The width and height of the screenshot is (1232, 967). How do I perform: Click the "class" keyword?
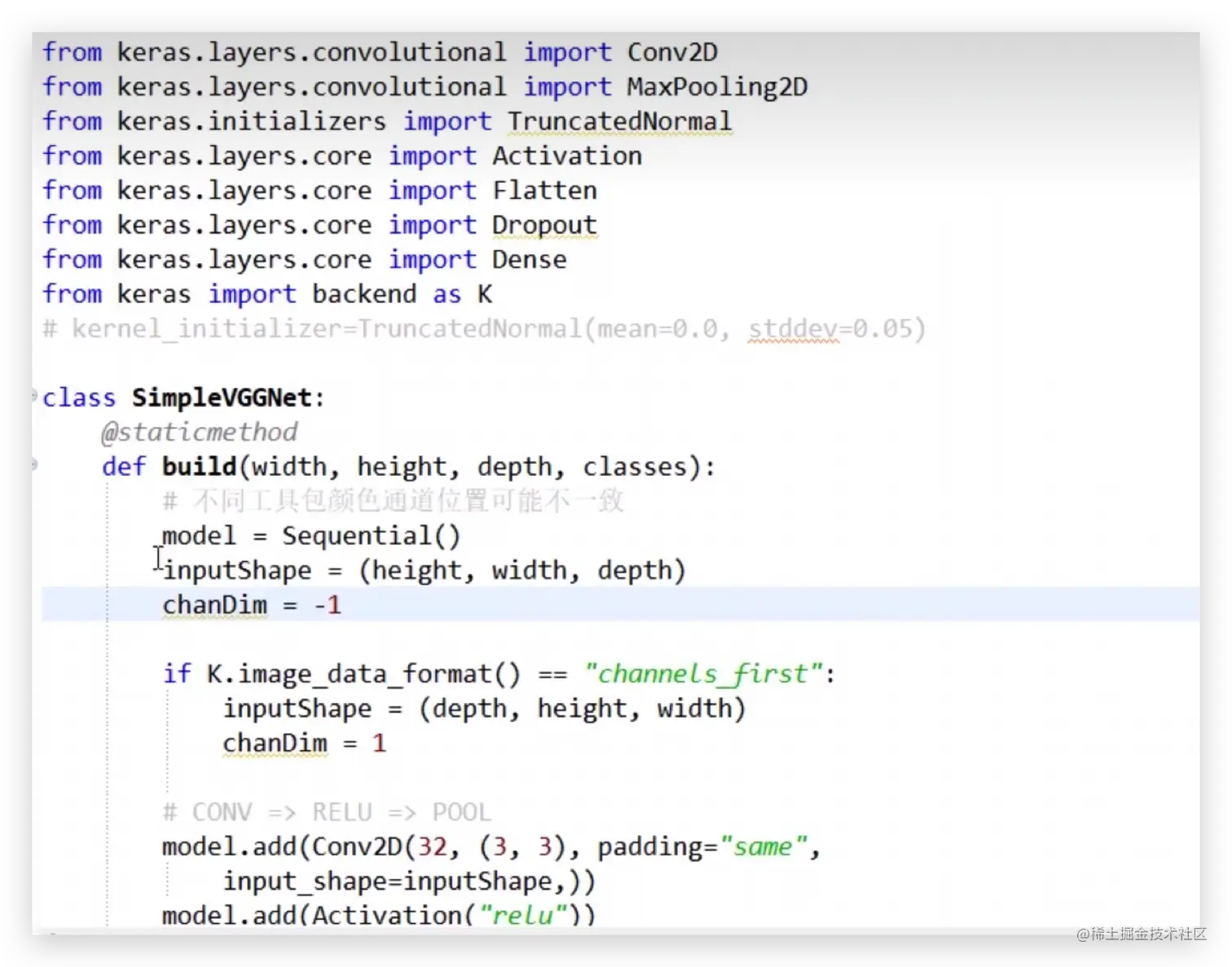pos(79,398)
